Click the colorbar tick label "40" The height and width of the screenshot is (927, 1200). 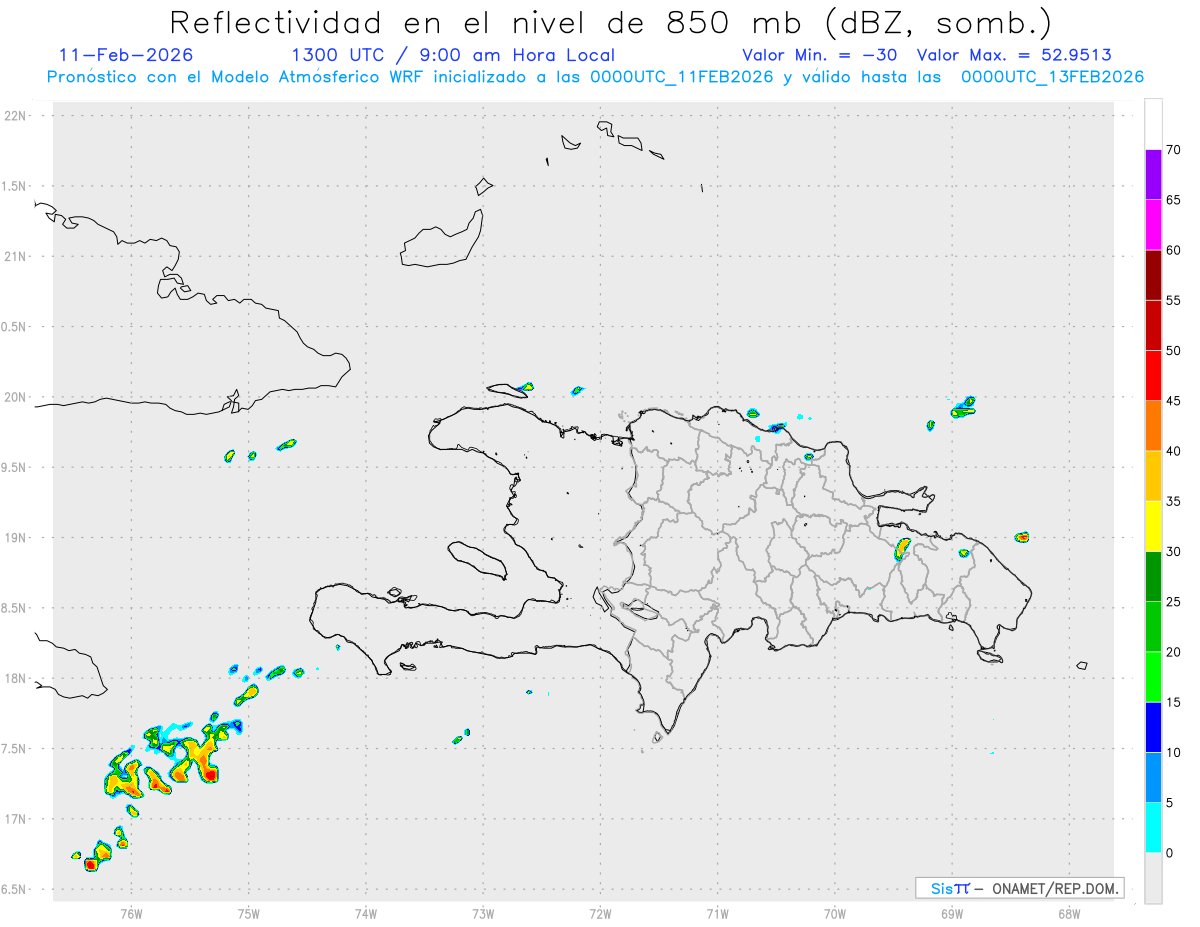coord(1174,451)
